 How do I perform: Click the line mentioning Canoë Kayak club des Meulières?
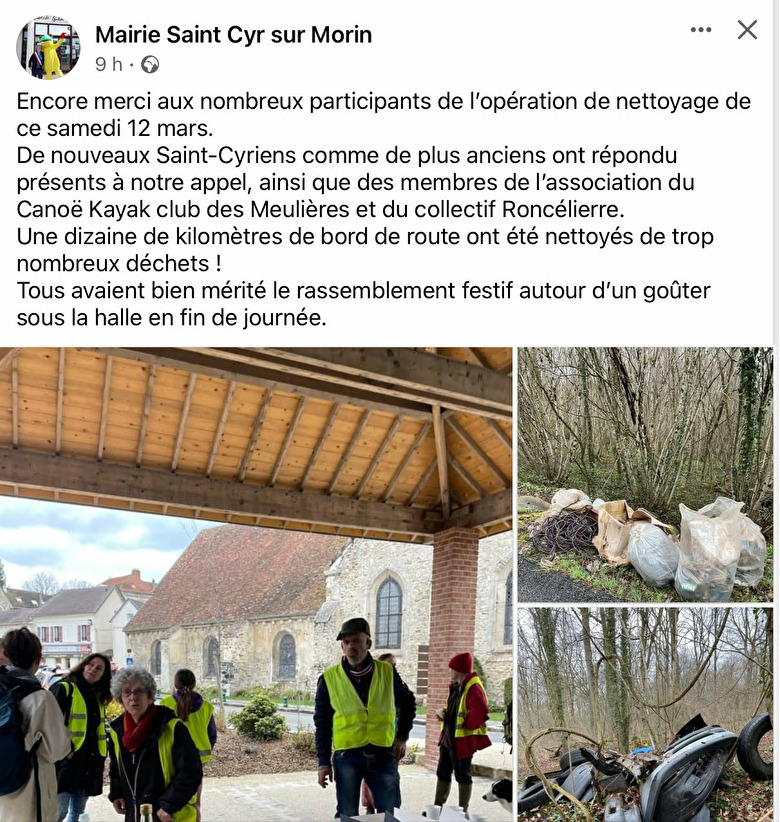tap(320, 209)
